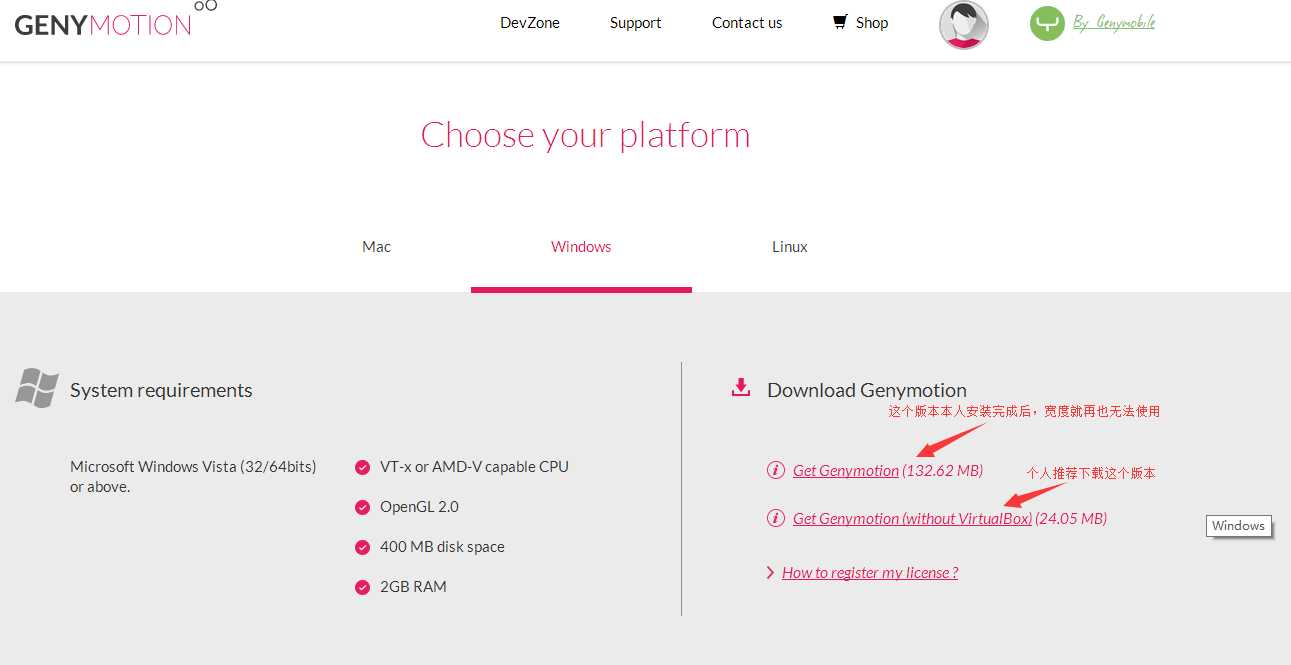Image resolution: width=1291 pixels, height=665 pixels.
Task: Click the Genymotion logo
Action: point(115,20)
